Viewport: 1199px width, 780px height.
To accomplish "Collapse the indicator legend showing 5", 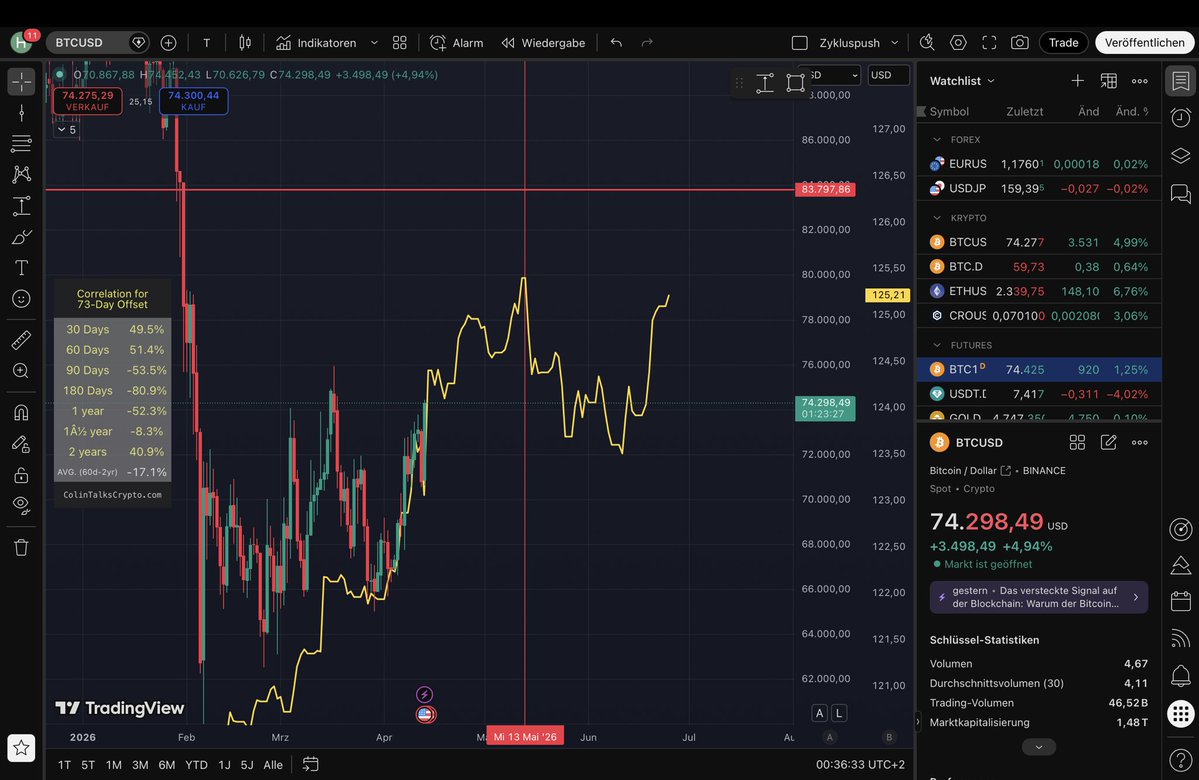I will [x=67, y=130].
